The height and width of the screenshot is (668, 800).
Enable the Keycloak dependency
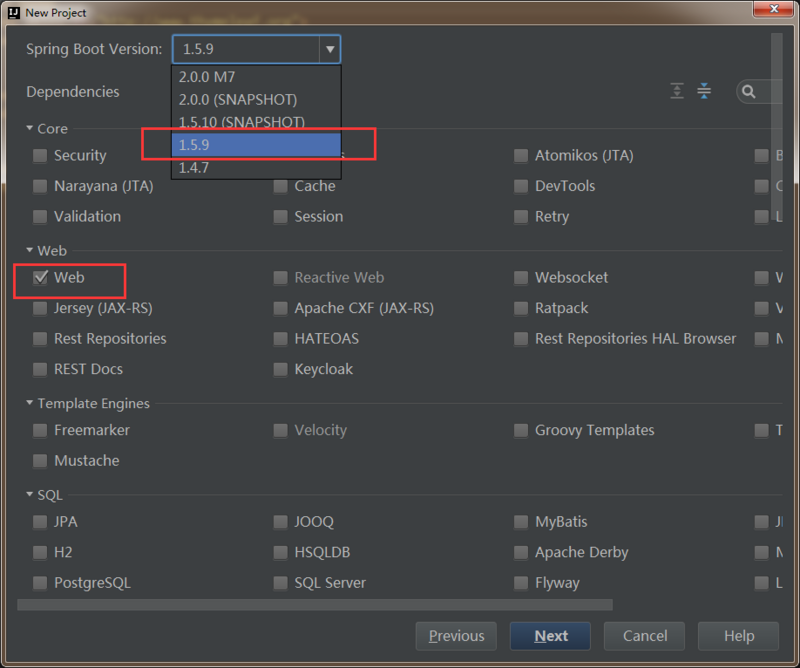(x=280, y=369)
